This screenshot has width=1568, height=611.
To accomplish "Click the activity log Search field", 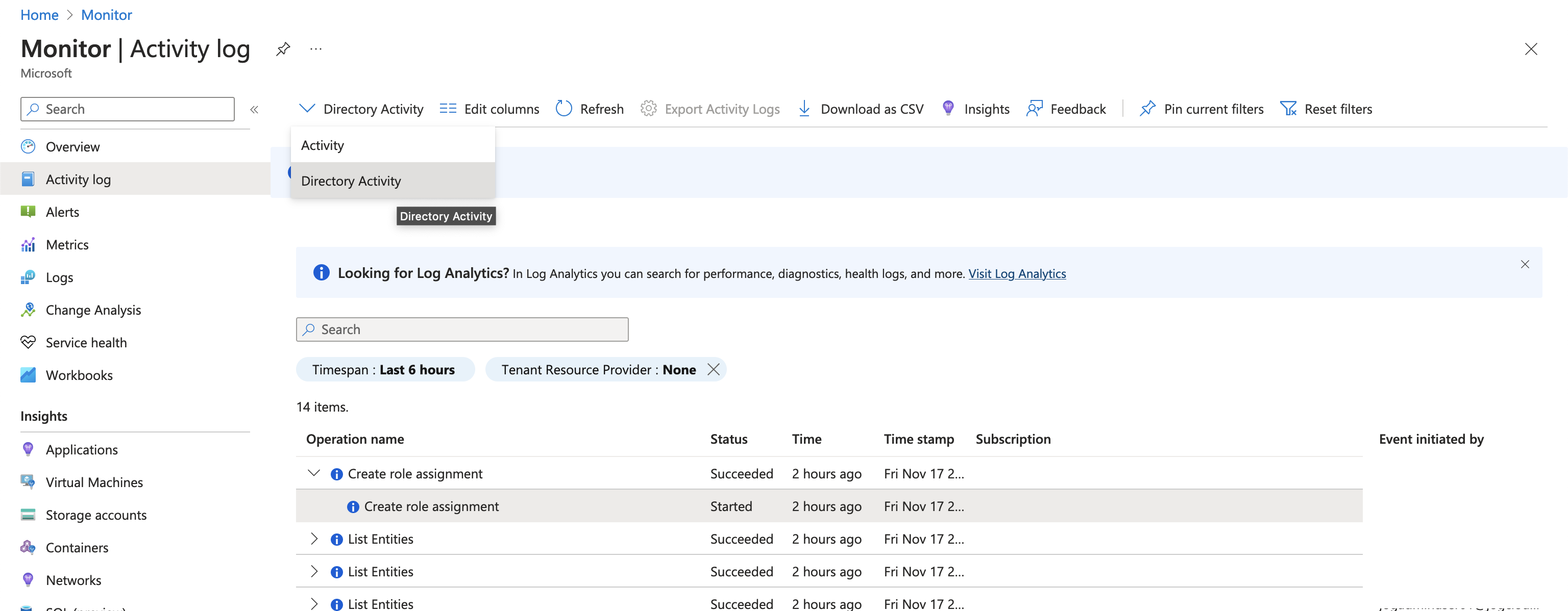I will click(462, 329).
